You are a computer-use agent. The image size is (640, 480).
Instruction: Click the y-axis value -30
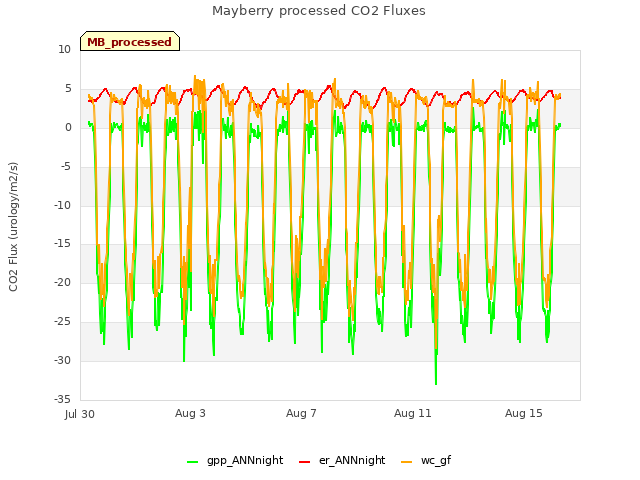click(x=62, y=360)
